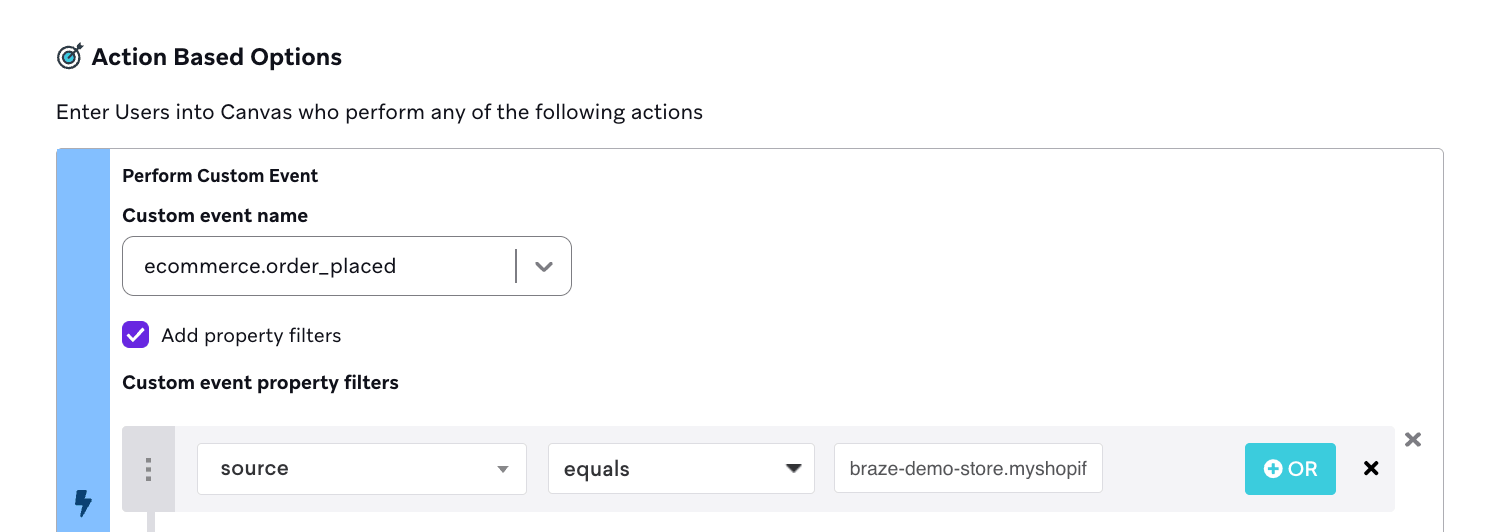
Task: Click the plus icon inside the OR button
Action: 1273,469
